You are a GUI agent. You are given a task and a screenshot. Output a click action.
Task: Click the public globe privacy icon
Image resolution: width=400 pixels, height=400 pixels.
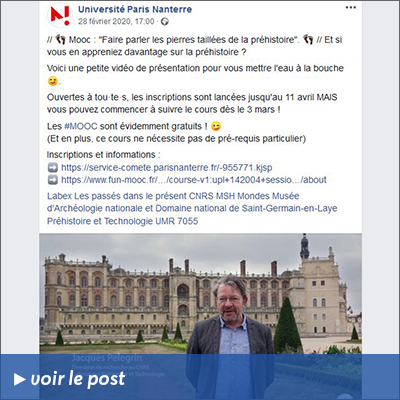165,22
